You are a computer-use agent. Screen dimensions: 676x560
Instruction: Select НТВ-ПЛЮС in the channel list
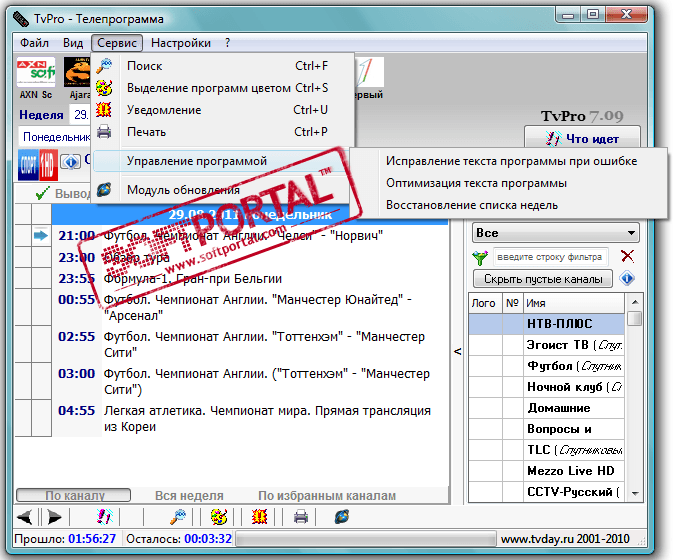(x=546, y=324)
